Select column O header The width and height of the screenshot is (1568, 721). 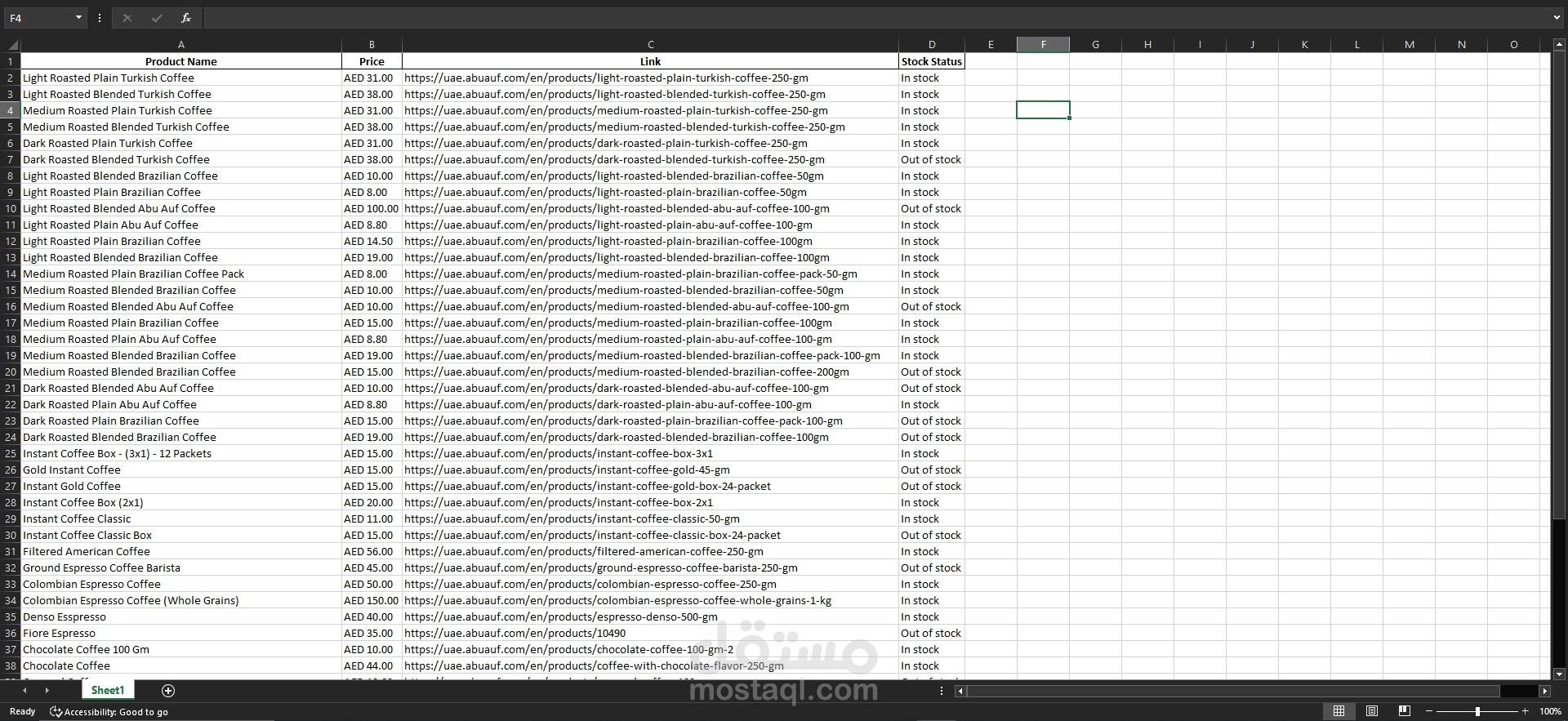1513,45
